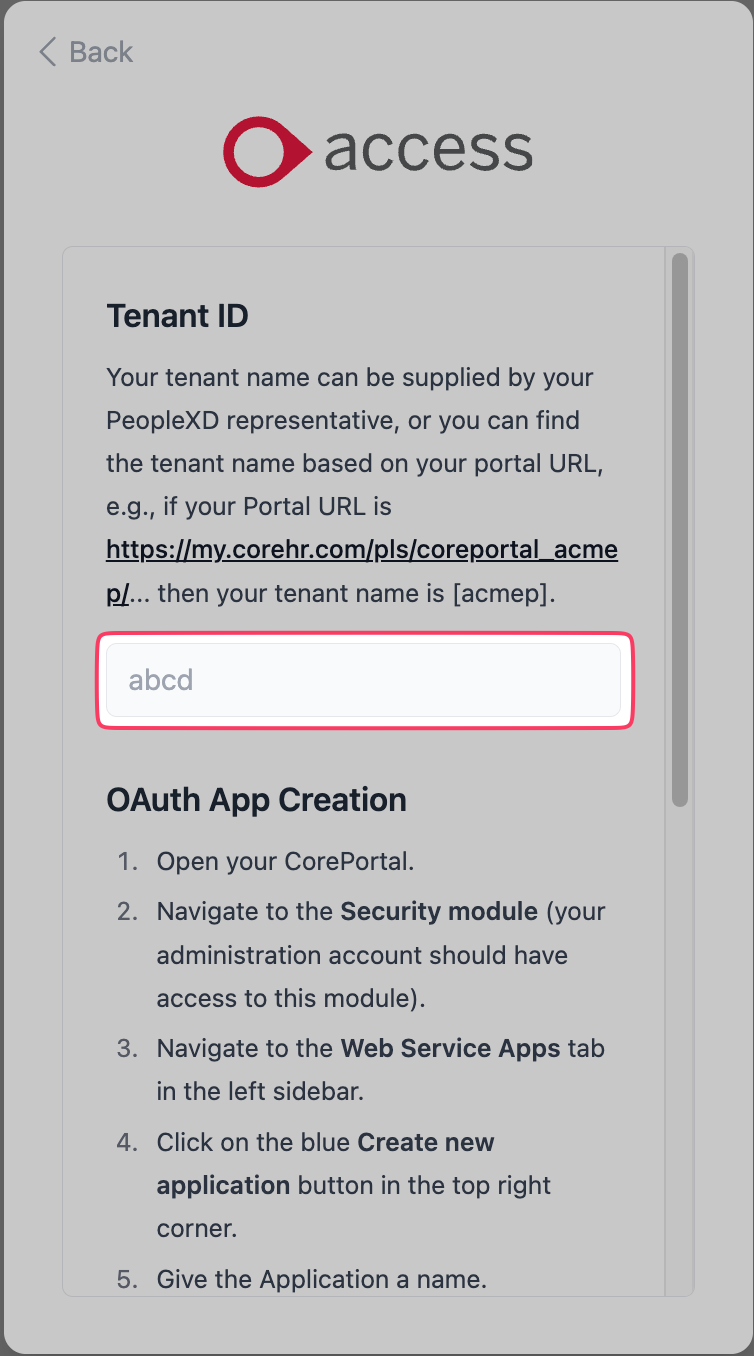Click the list number "5." marker
754x1356 pixels.
pyautogui.click(x=127, y=1279)
